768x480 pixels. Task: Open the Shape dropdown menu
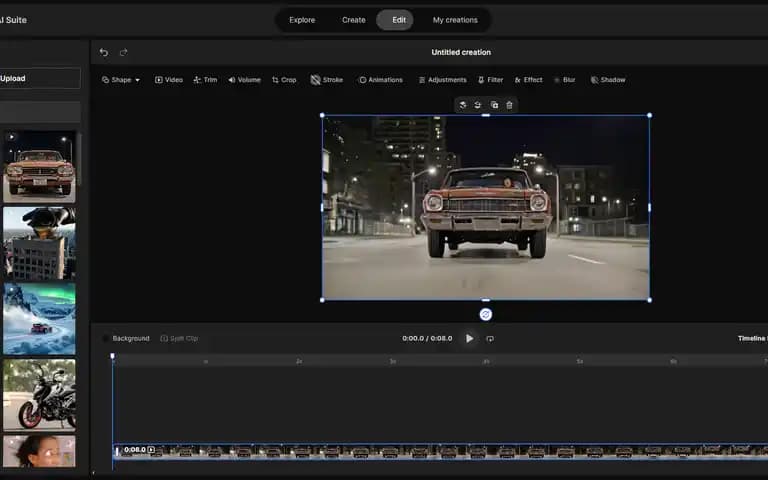pyautogui.click(x=120, y=80)
